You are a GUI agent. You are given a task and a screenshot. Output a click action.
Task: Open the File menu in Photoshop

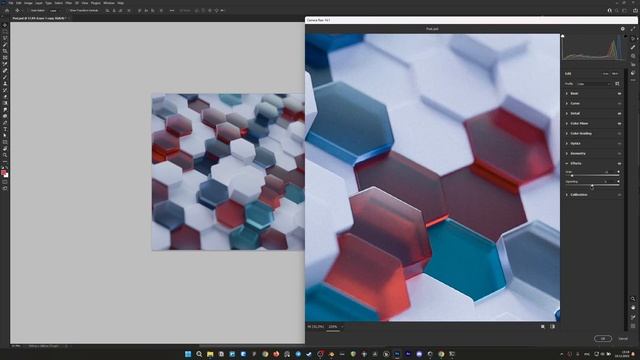pyautogui.click(x=11, y=3)
